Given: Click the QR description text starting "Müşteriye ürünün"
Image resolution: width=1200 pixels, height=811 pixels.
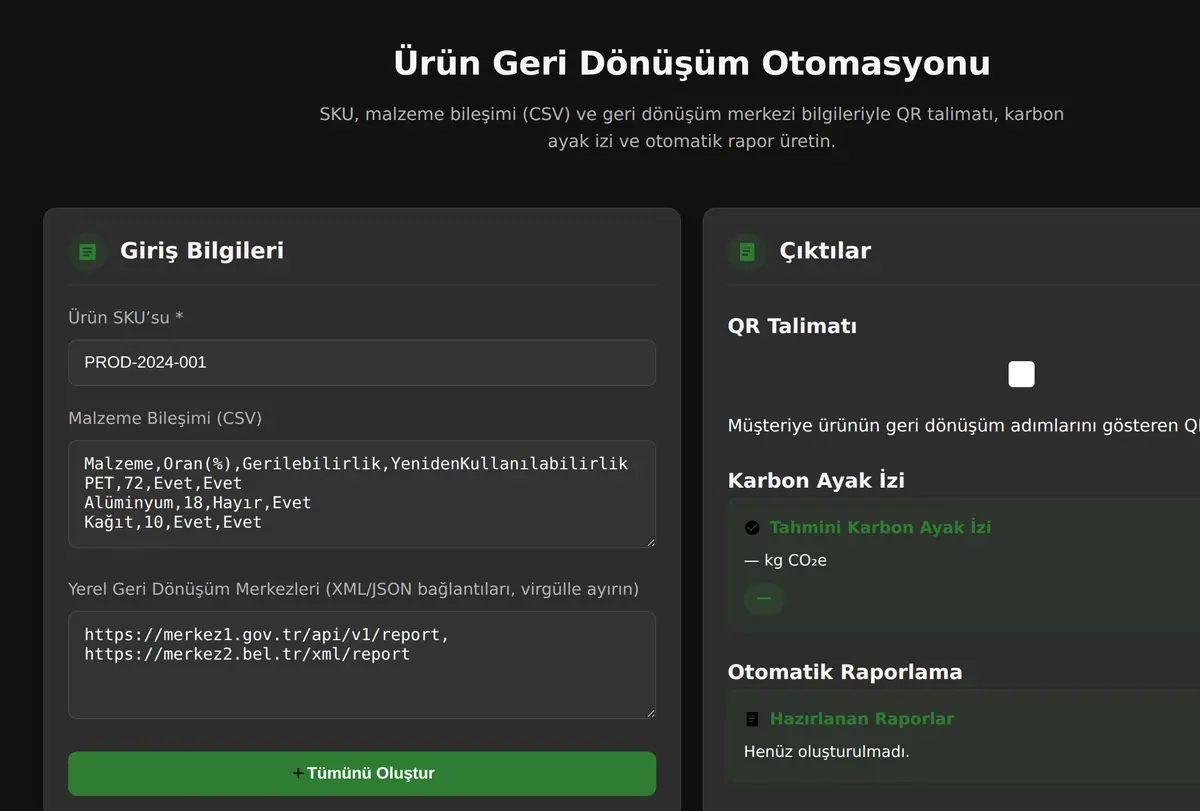Looking at the screenshot, I should (964, 426).
